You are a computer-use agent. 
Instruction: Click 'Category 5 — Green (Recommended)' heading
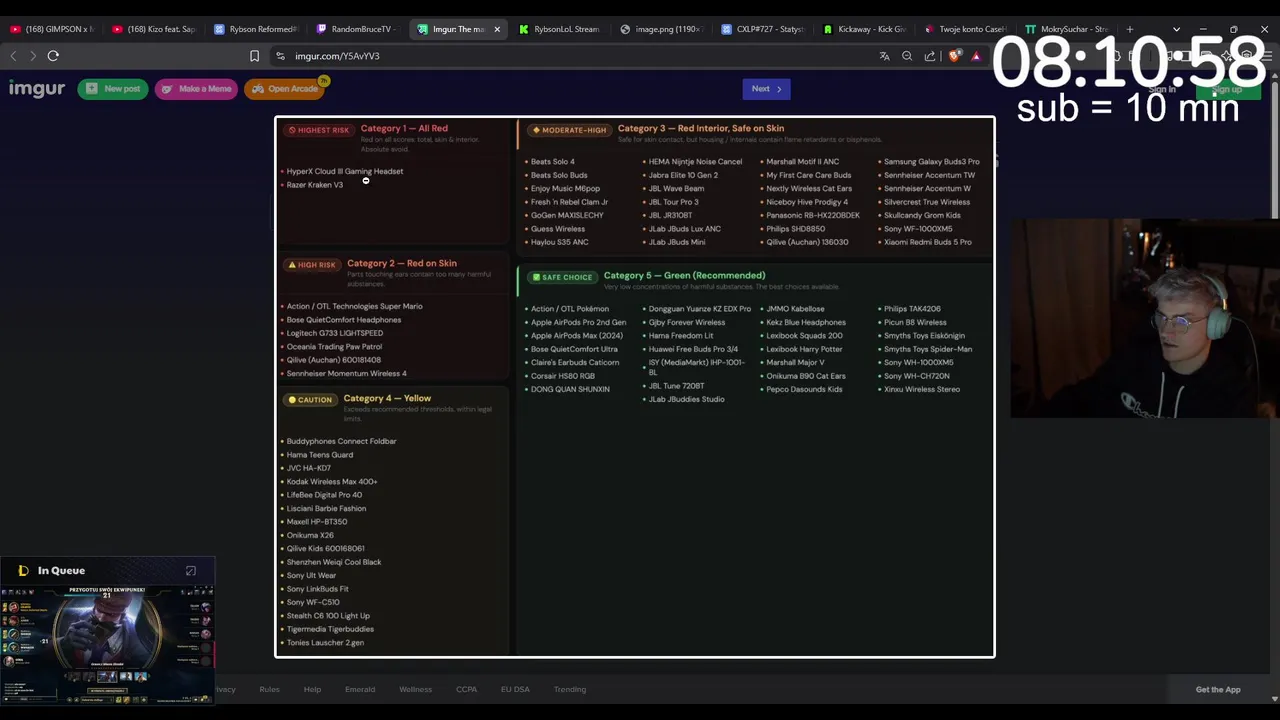point(685,276)
